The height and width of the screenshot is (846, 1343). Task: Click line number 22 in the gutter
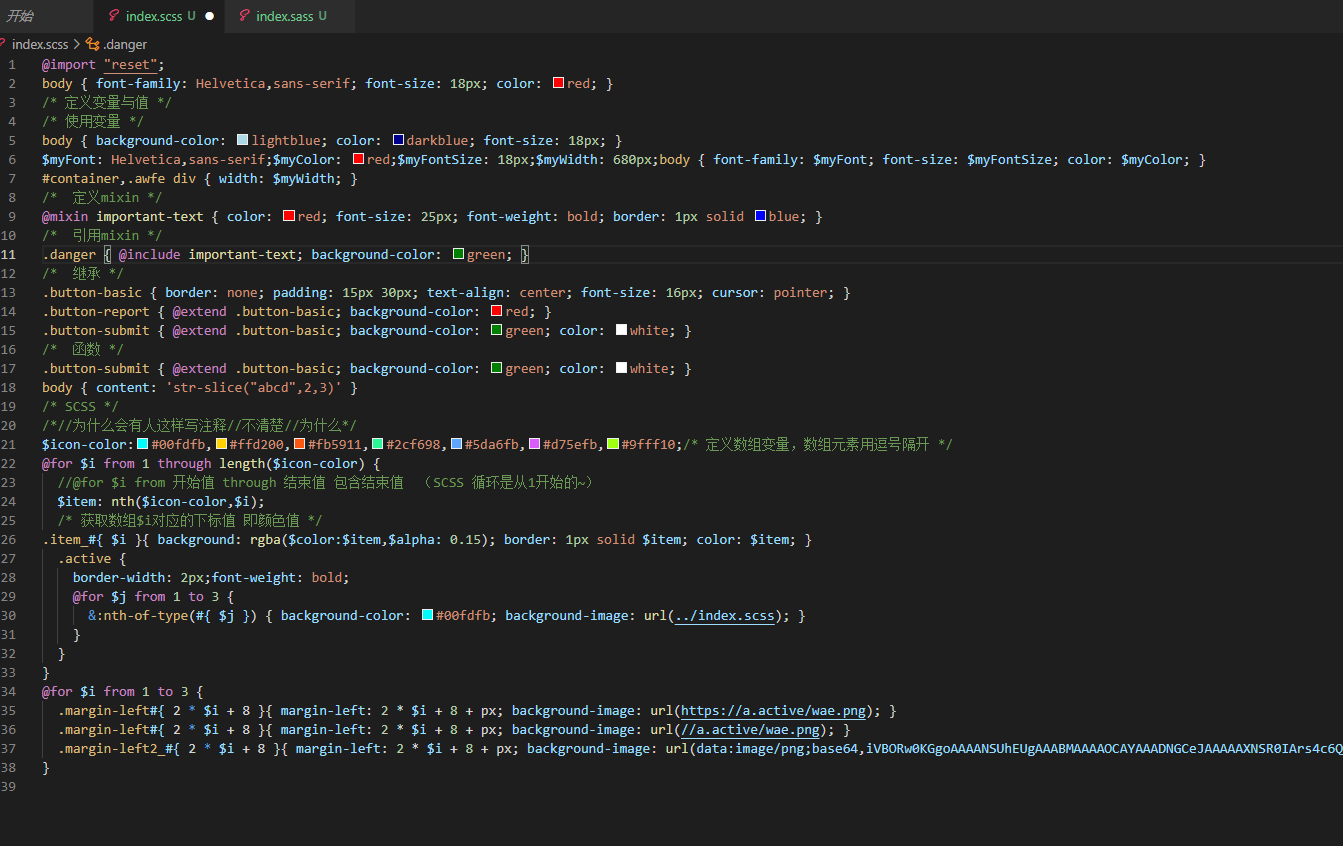tap(9, 464)
